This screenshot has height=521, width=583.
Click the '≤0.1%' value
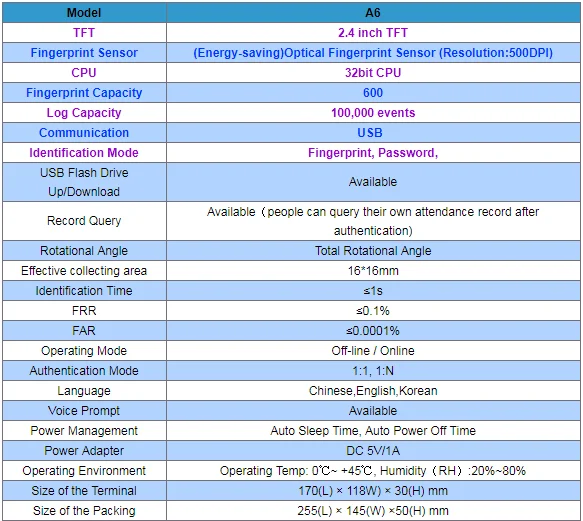point(373,311)
